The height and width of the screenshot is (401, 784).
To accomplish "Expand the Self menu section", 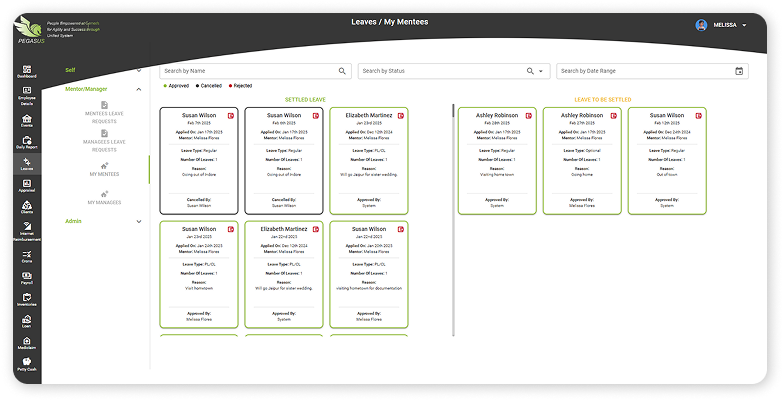I will click(139, 70).
